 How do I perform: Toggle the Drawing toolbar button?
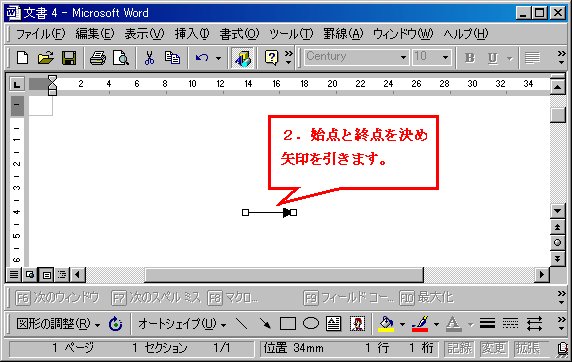click(x=243, y=58)
